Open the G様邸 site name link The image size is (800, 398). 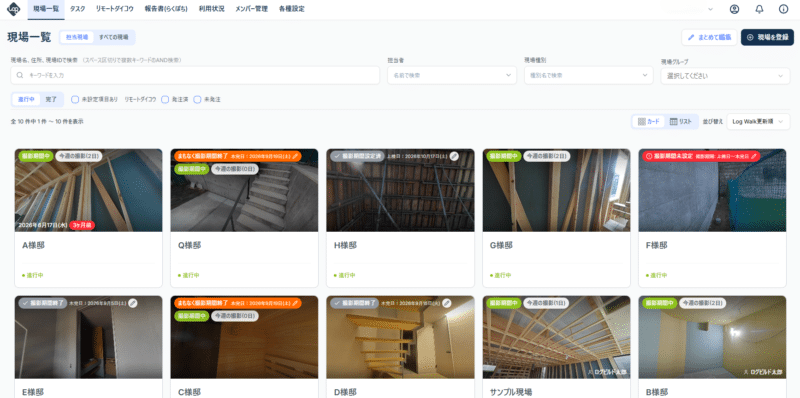502,245
